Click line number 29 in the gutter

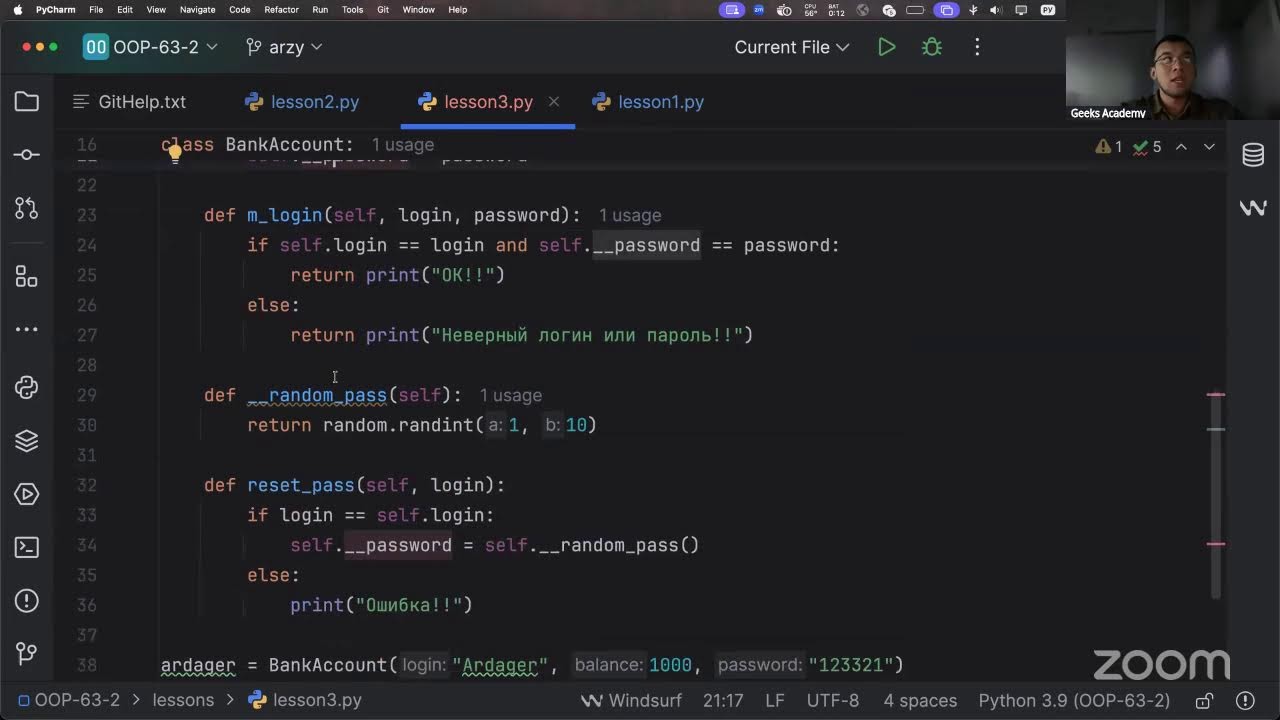pos(87,395)
